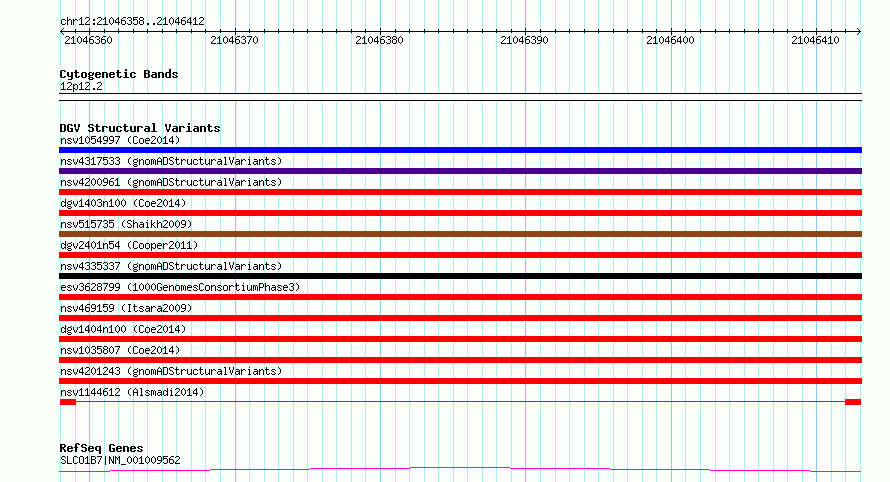Open the nsv4317533 (gnomADStructuralVariants) label
Viewport: 890px width, 482px height.
(171, 161)
